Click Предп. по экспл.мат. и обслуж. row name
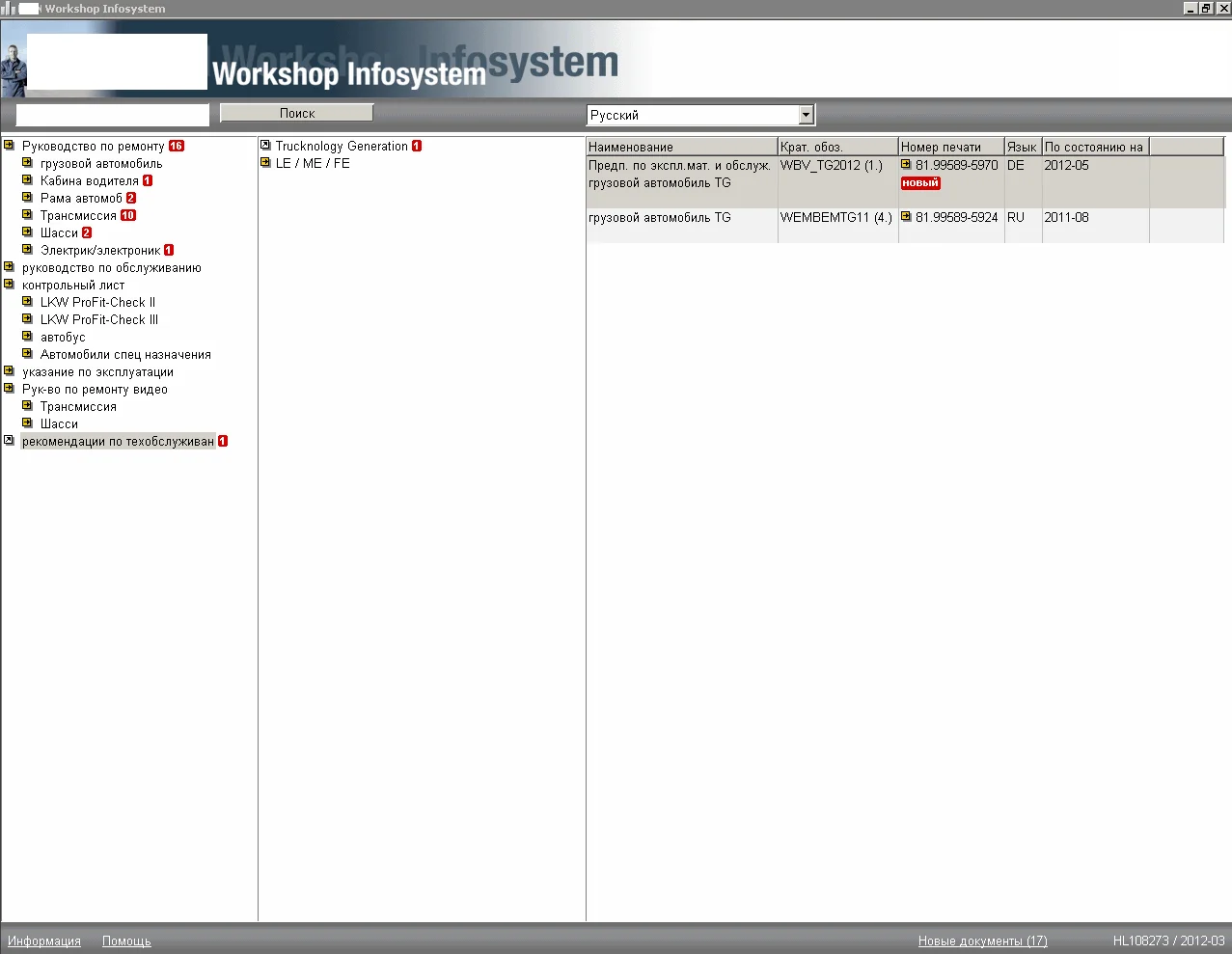This screenshot has height=954, width=1232. point(679,166)
